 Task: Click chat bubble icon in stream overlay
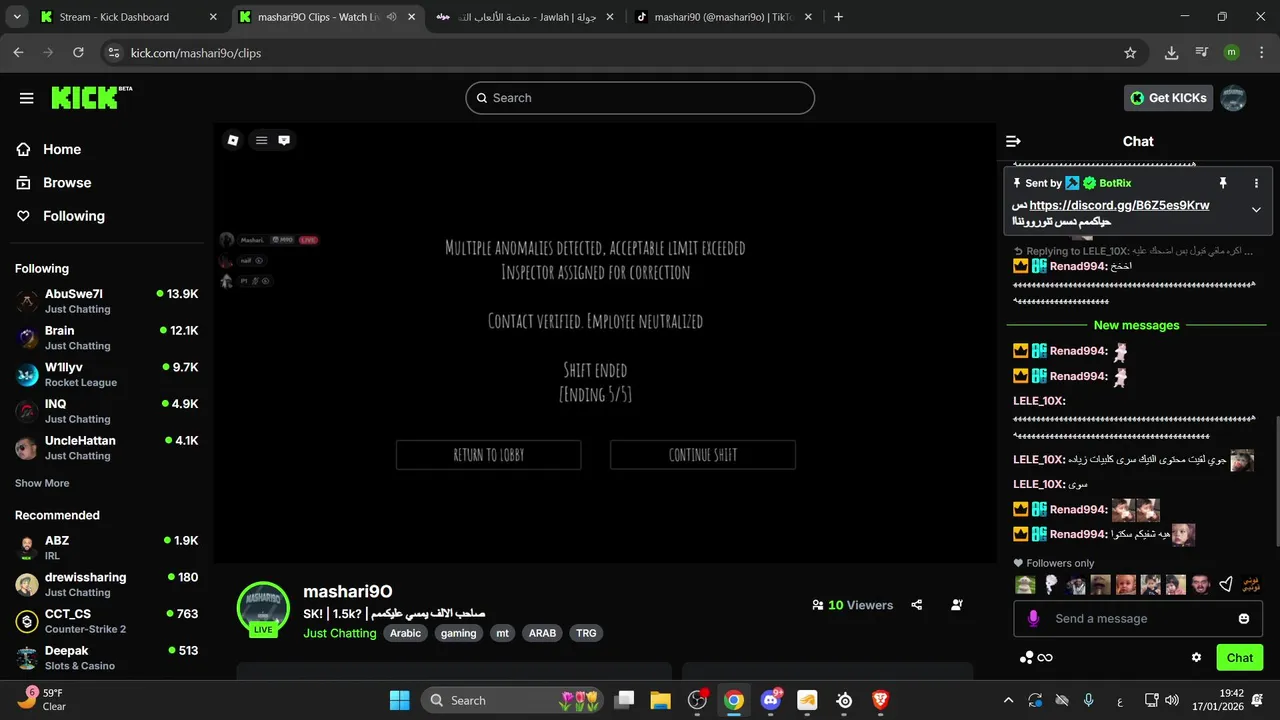click(284, 140)
